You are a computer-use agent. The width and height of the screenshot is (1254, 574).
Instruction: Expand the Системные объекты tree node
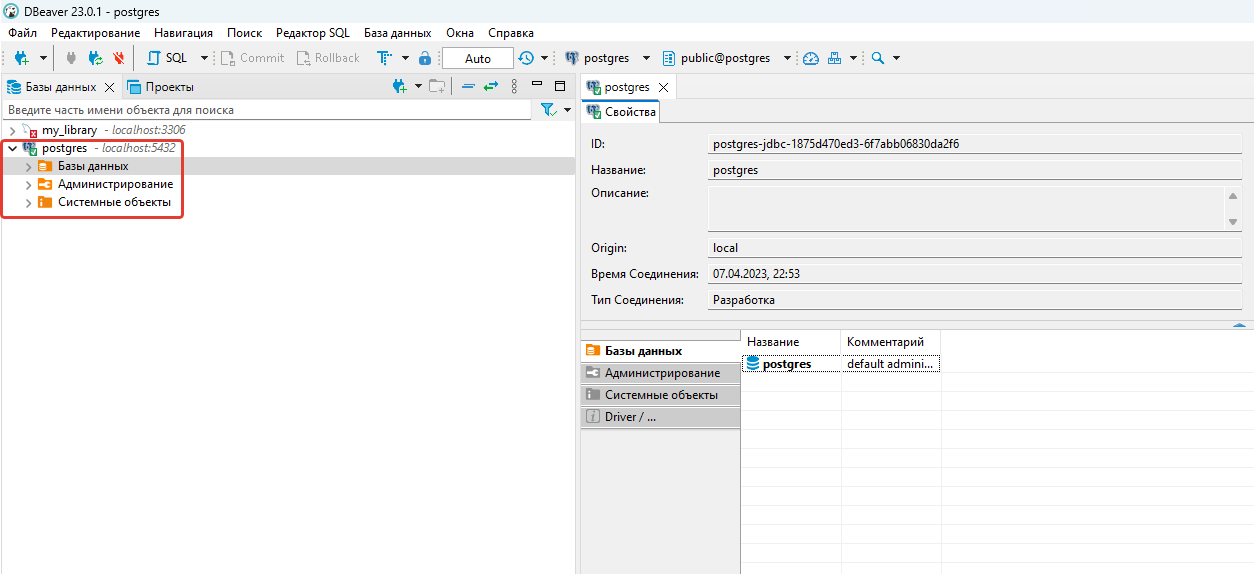pos(28,202)
